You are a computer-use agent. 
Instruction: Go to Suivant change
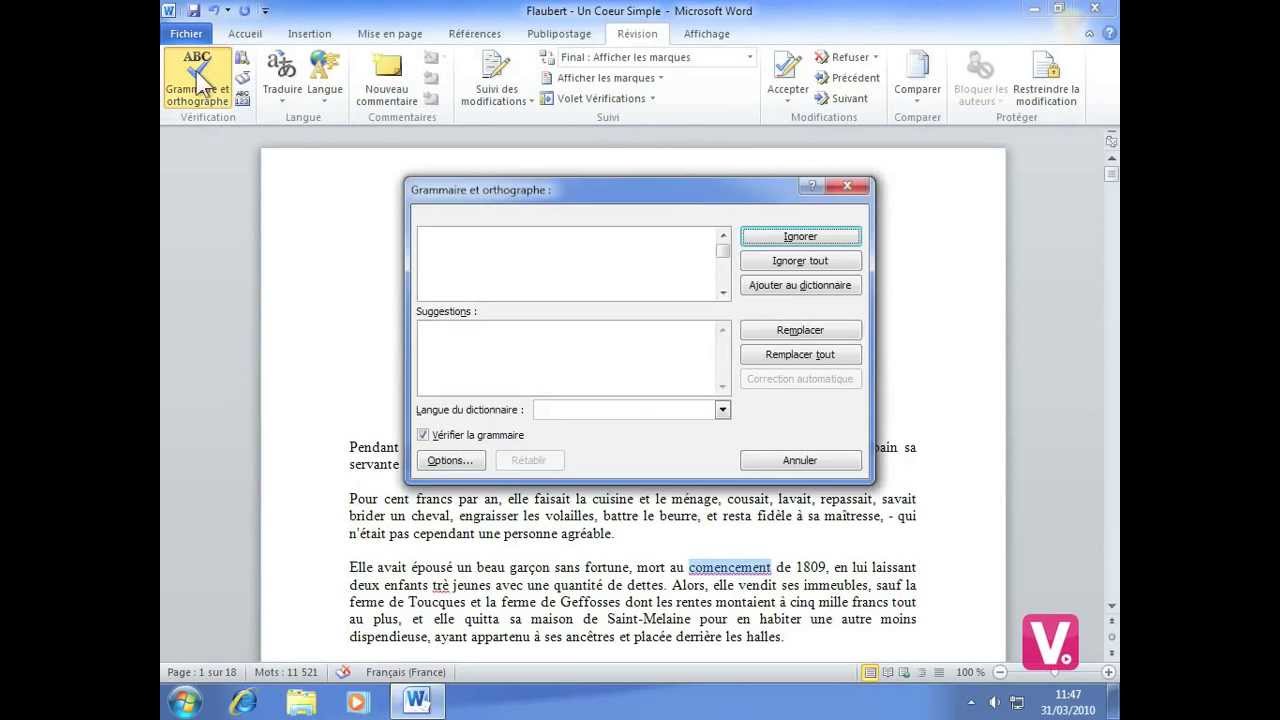841,98
